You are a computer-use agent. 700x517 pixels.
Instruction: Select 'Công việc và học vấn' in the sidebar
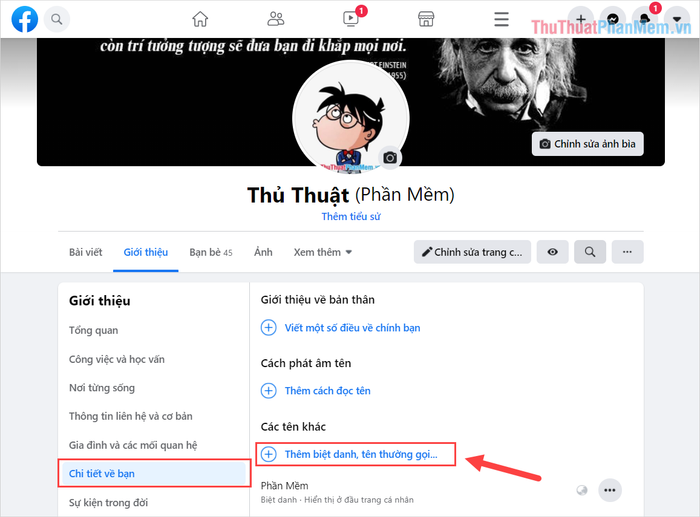(x=117, y=359)
